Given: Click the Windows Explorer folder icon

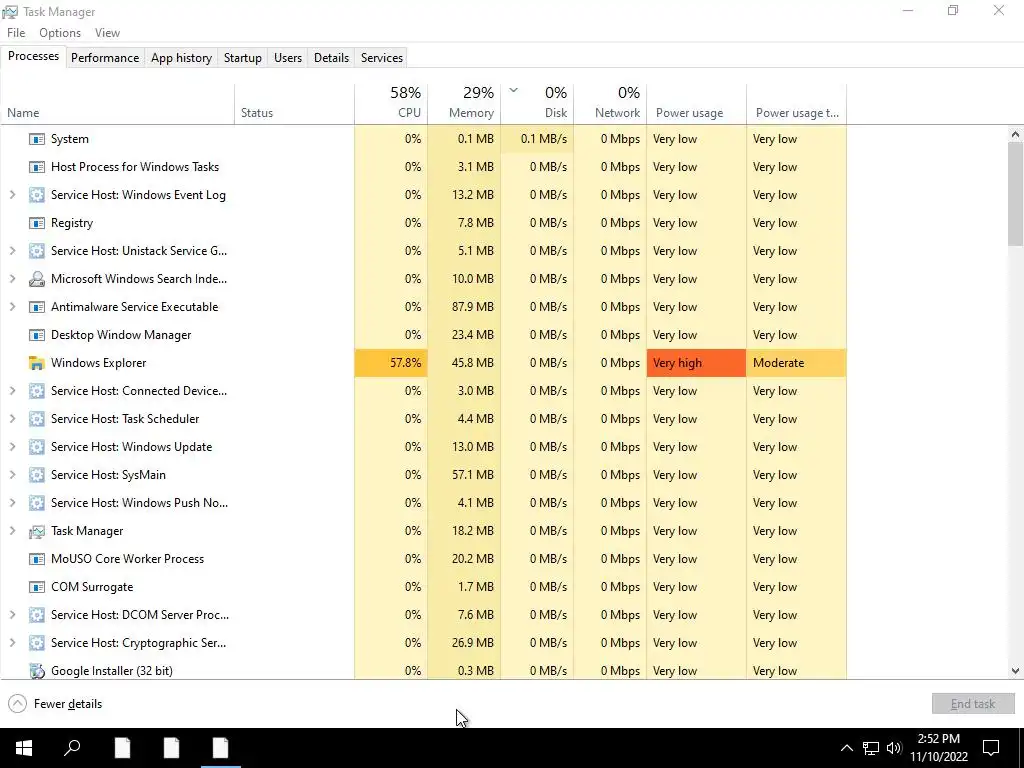Looking at the screenshot, I should coord(37,364).
